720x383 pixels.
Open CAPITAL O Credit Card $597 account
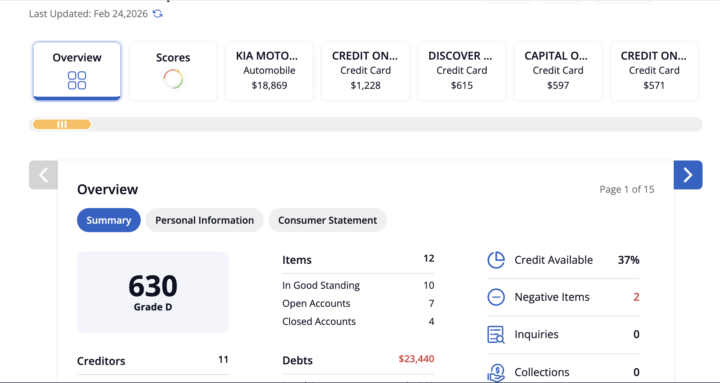(558, 71)
